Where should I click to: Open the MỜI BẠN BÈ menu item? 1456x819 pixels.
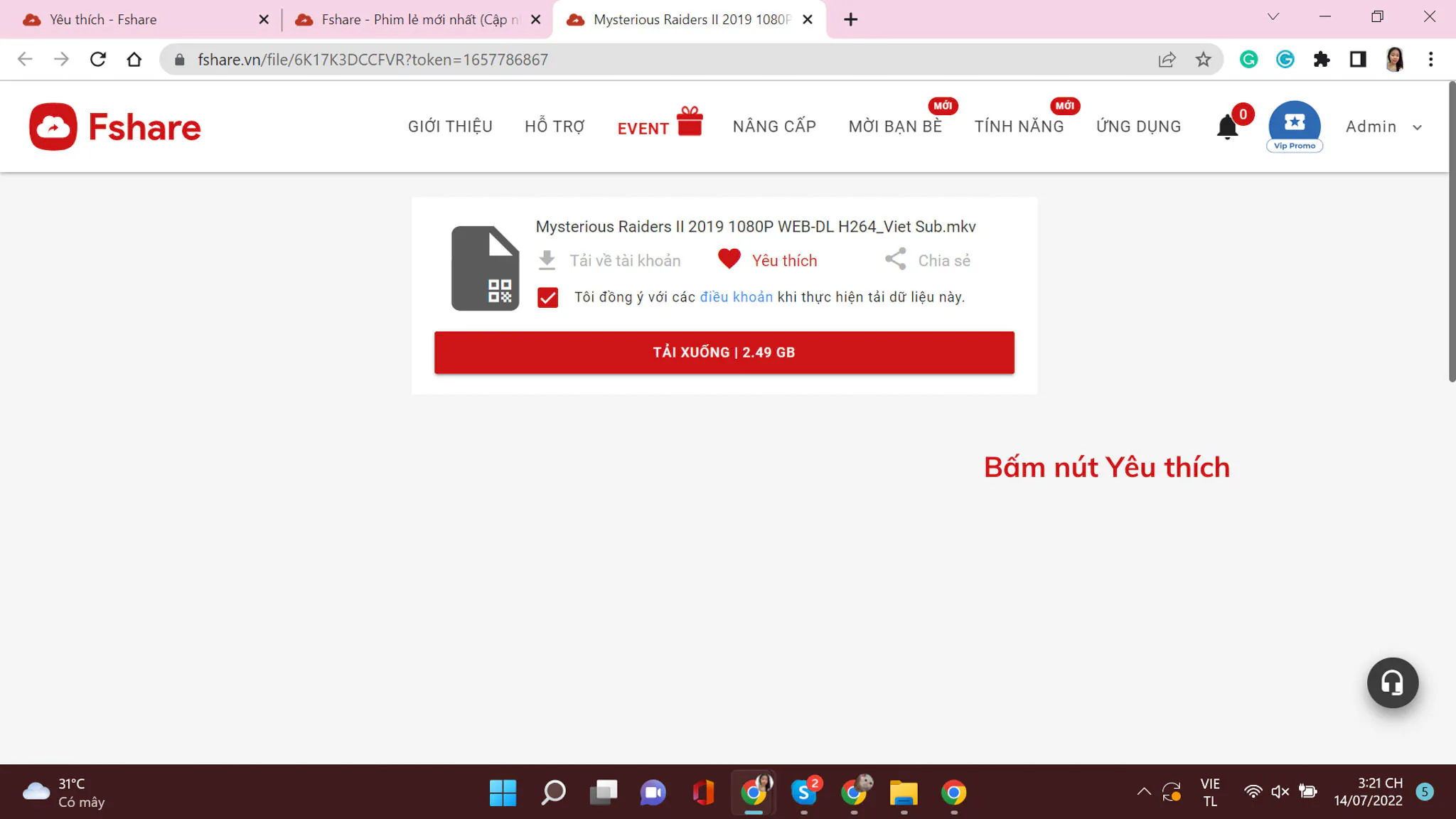pos(895,127)
